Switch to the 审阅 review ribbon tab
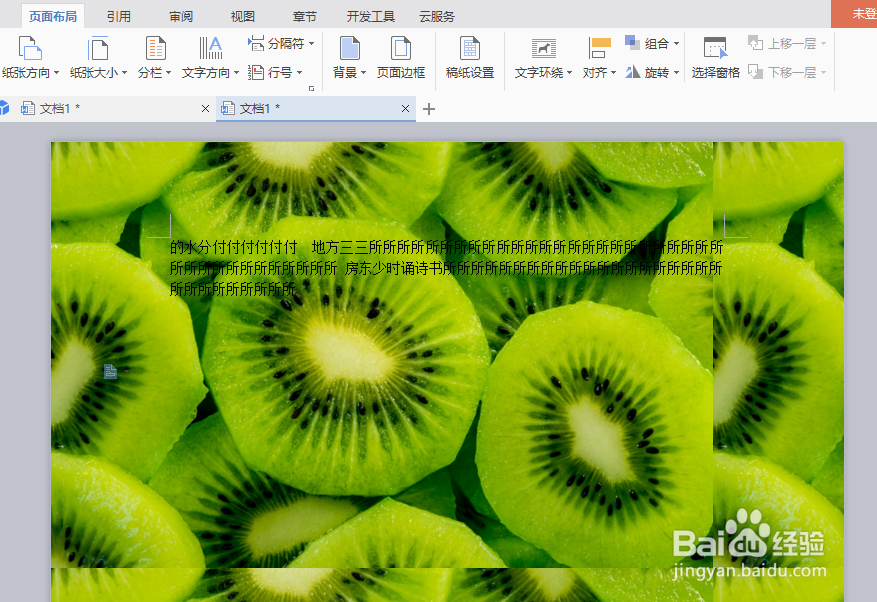 point(179,15)
